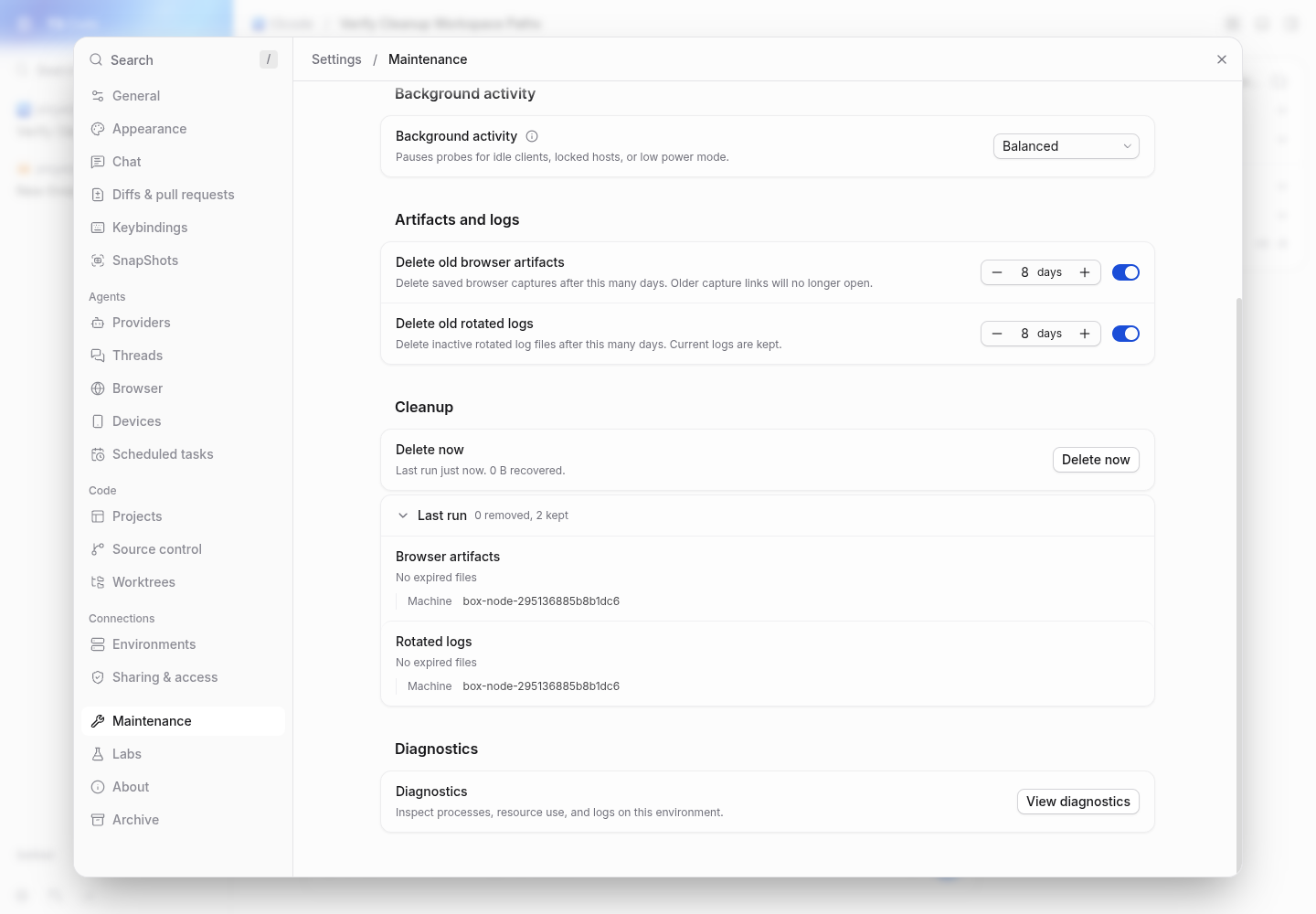Viewport: 1316px width, 914px height.
Task: Click the View diagnostics button
Action: coord(1077,802)
